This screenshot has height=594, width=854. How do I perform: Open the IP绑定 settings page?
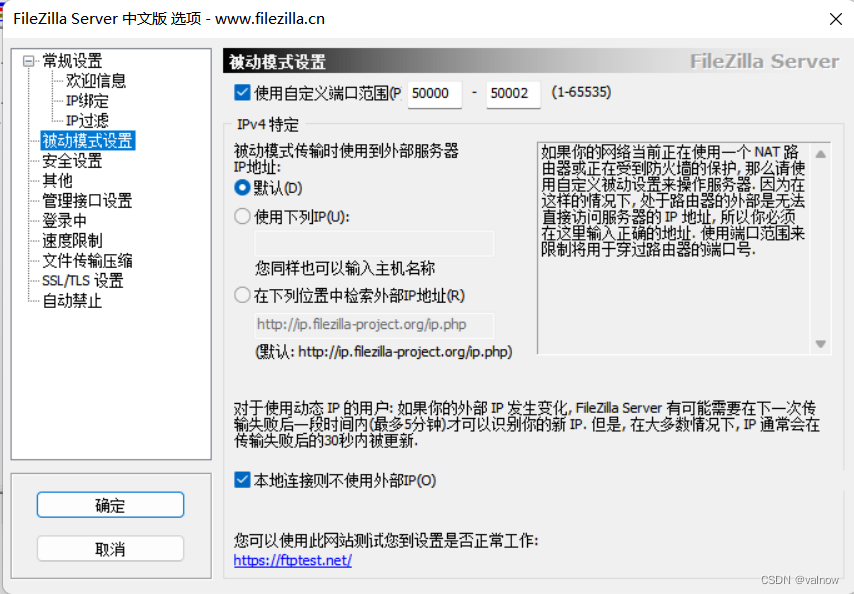click(87, 101)
